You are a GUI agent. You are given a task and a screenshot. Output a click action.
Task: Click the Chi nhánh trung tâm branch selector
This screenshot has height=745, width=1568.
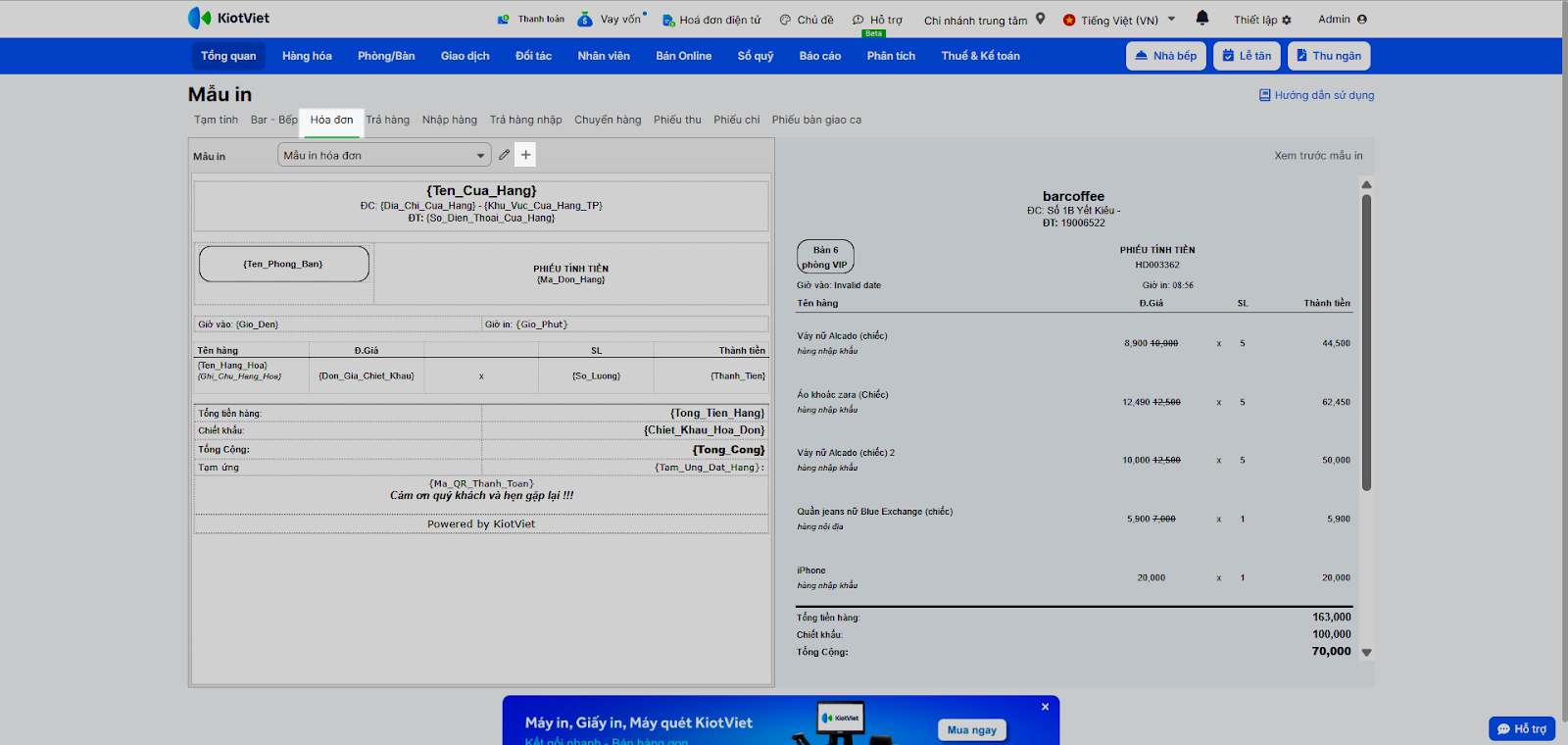976,20
